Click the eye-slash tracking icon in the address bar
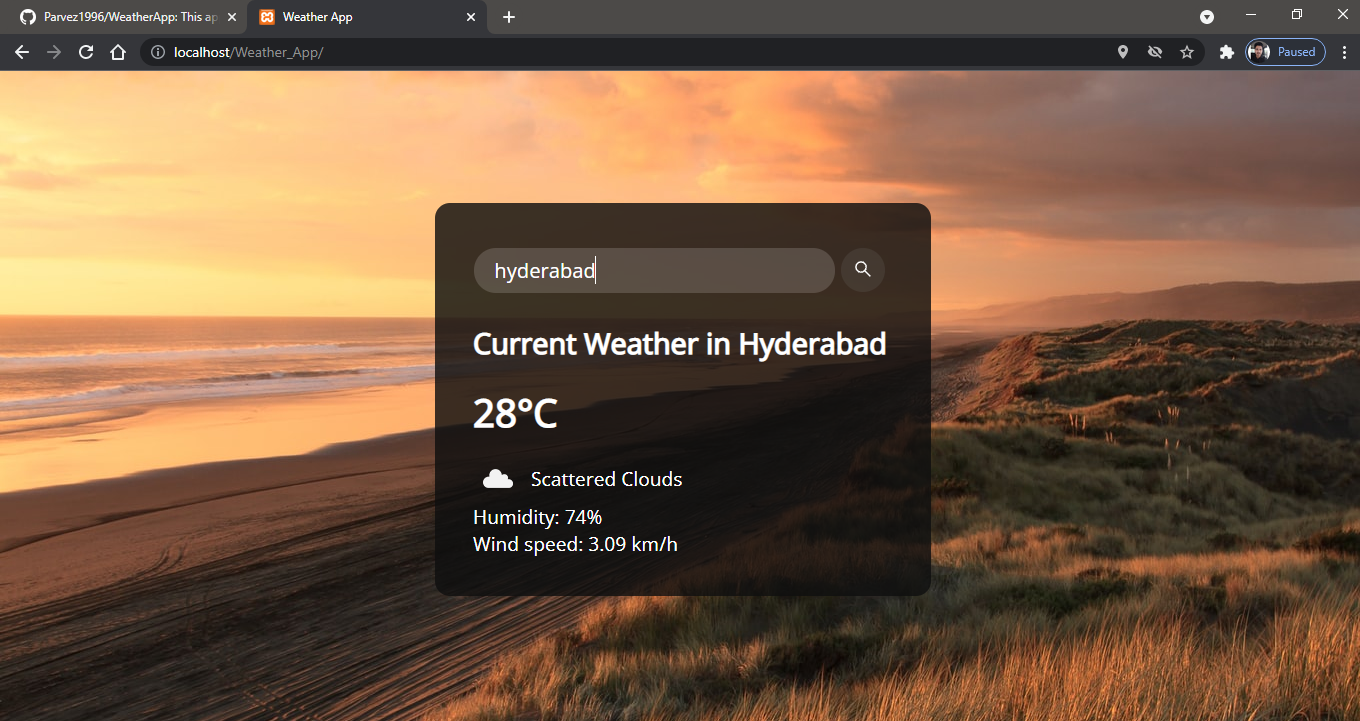The image size is (1360, 721). pos(1155,51)
